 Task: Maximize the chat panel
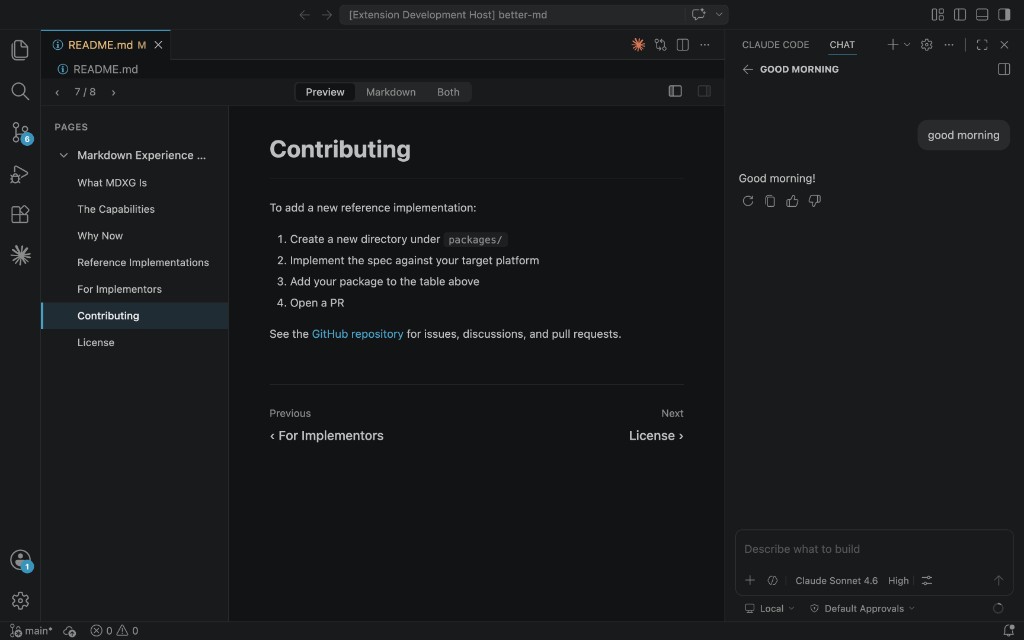click(982, 44)
